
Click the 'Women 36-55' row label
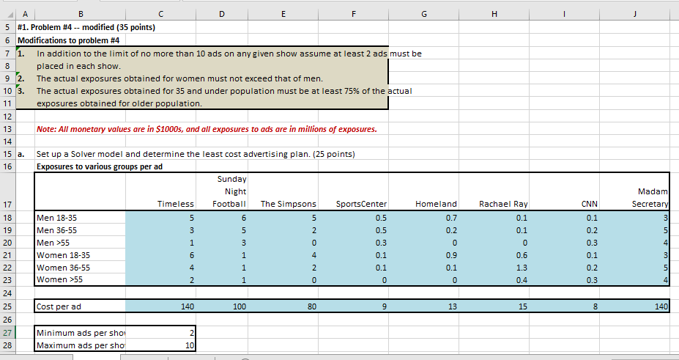pyautogui.click(x=80, y=268)
